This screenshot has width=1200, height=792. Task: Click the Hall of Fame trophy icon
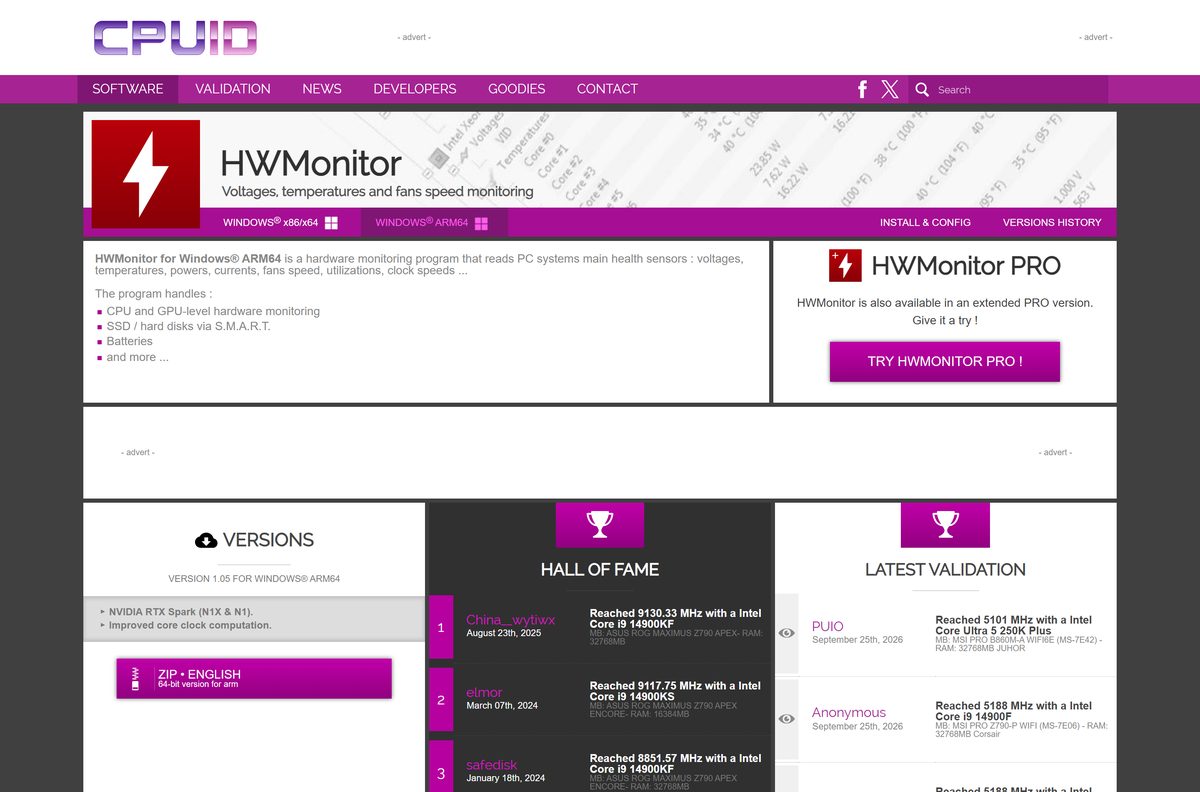point(600,524)
